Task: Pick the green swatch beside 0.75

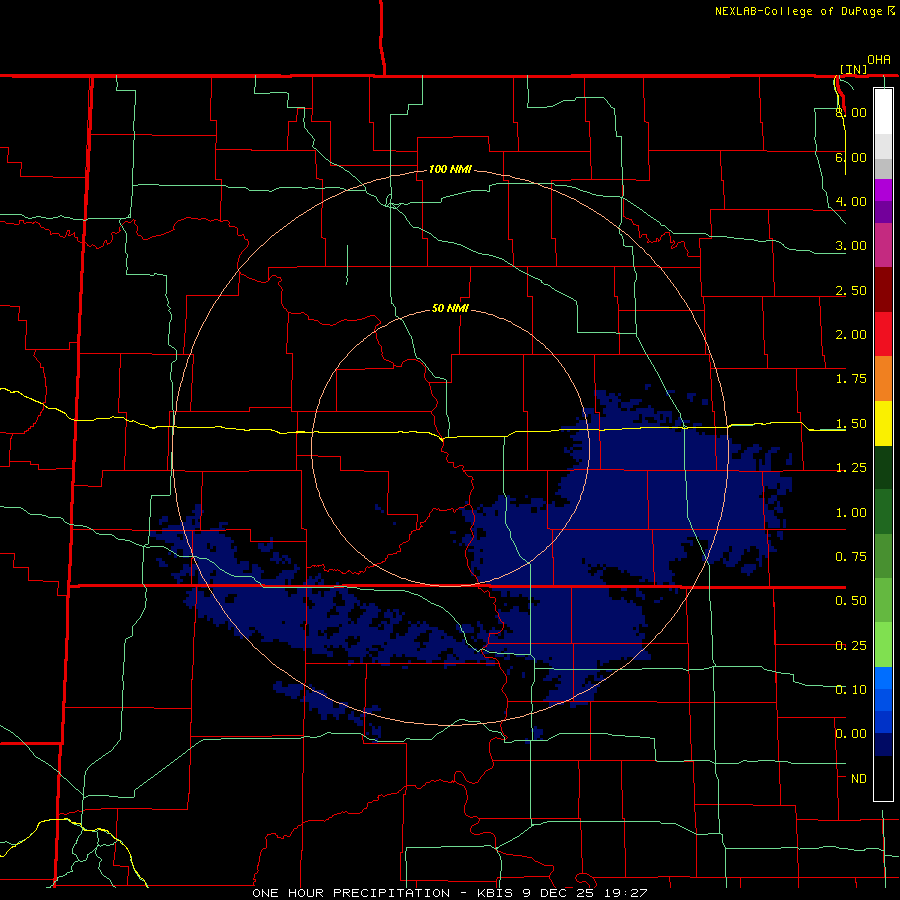Action: tap(883, 556)
